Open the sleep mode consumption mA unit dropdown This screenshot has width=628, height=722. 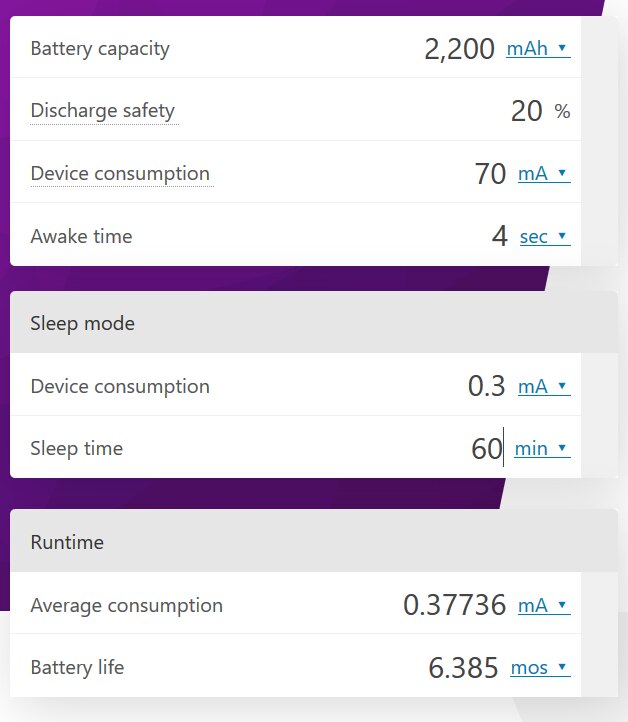coord(544,387)
